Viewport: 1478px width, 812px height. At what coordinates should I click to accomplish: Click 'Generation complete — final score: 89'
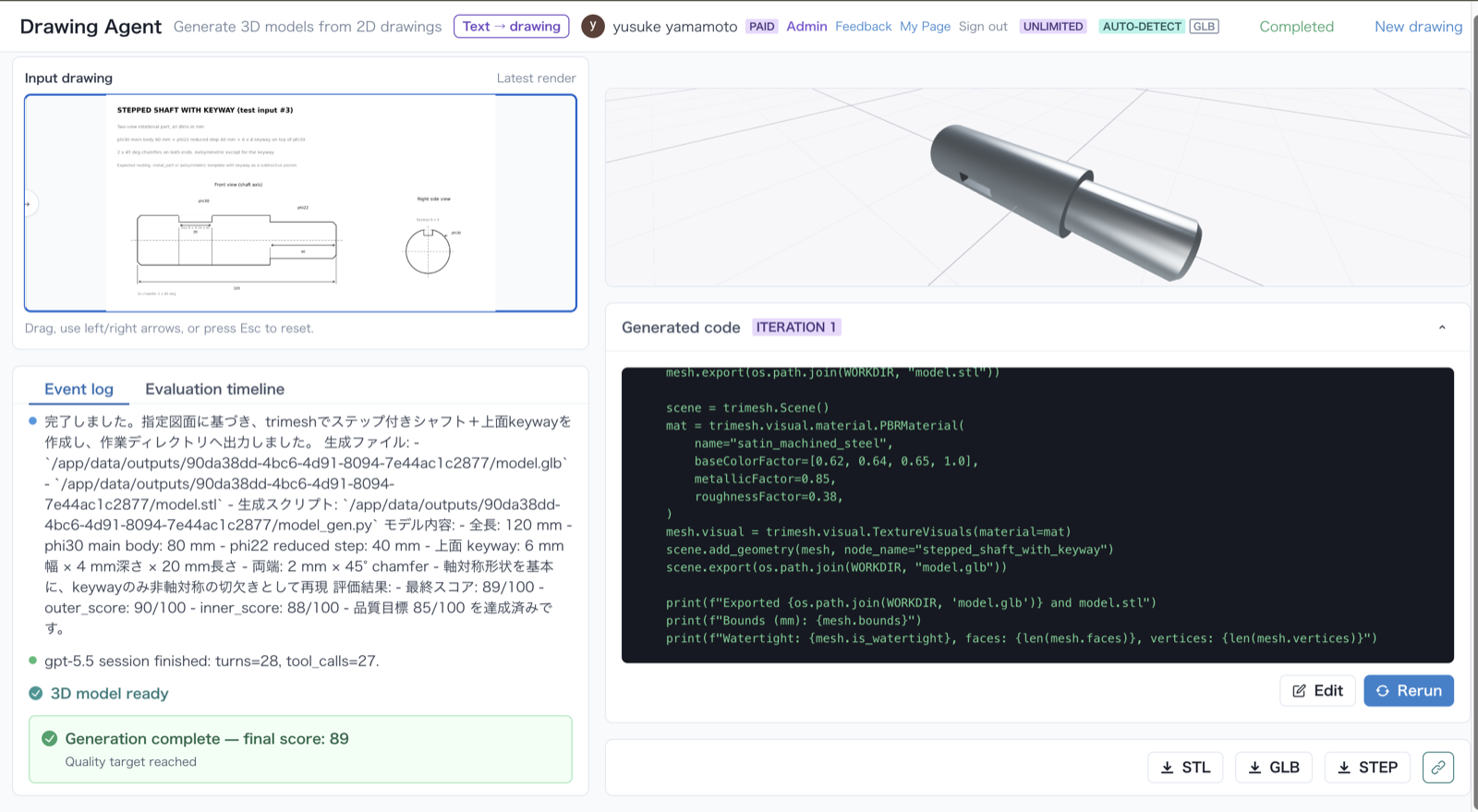pos(207,738)
